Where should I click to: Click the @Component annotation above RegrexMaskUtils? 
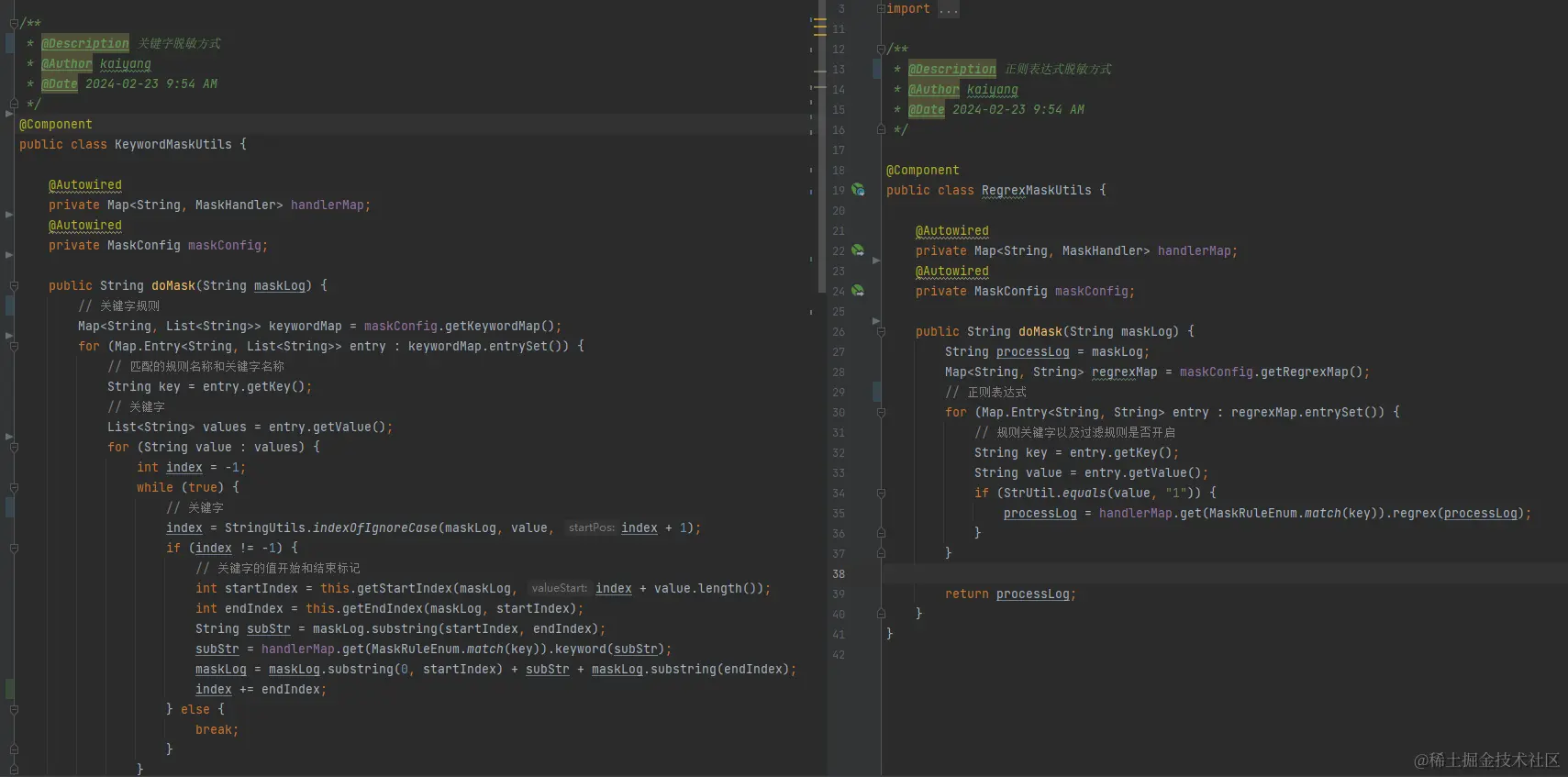pyautogui.click(x=923, y=171)
